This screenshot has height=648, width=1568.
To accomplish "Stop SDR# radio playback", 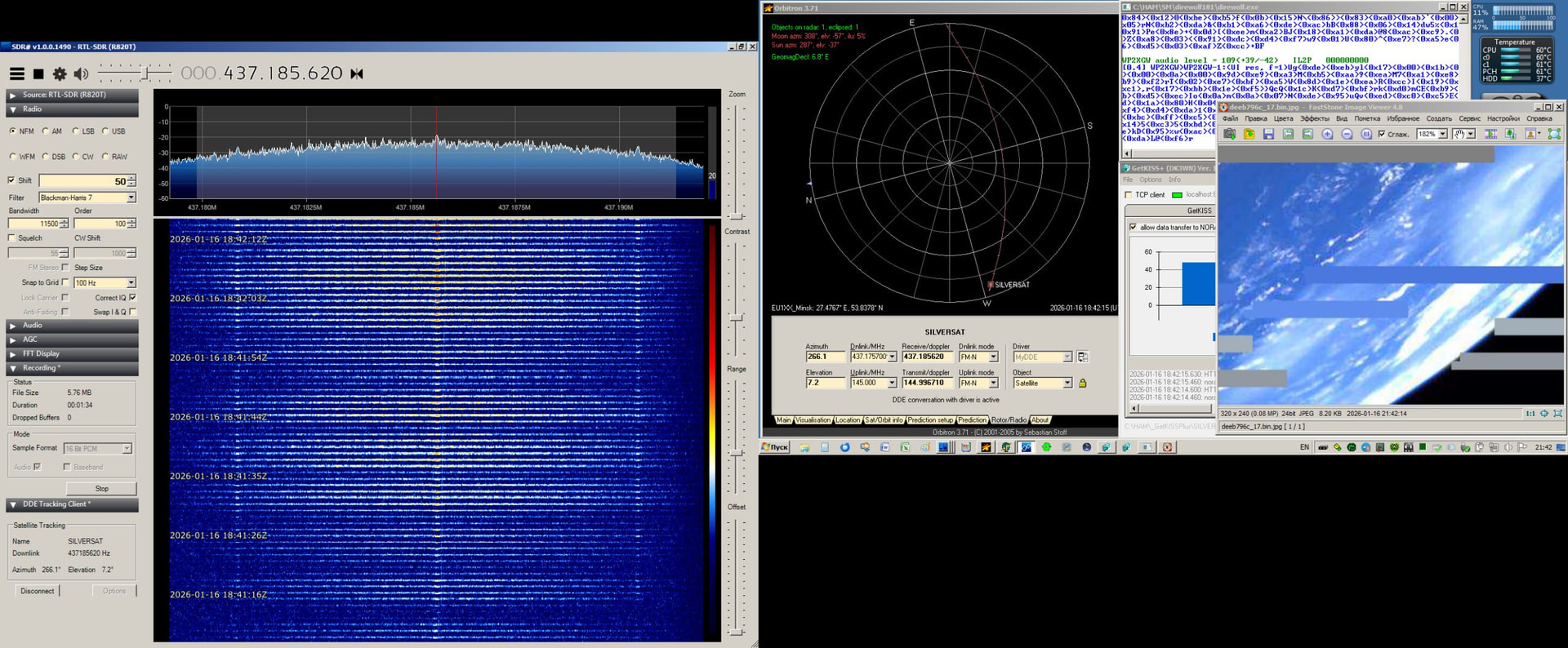I will 38,74.
